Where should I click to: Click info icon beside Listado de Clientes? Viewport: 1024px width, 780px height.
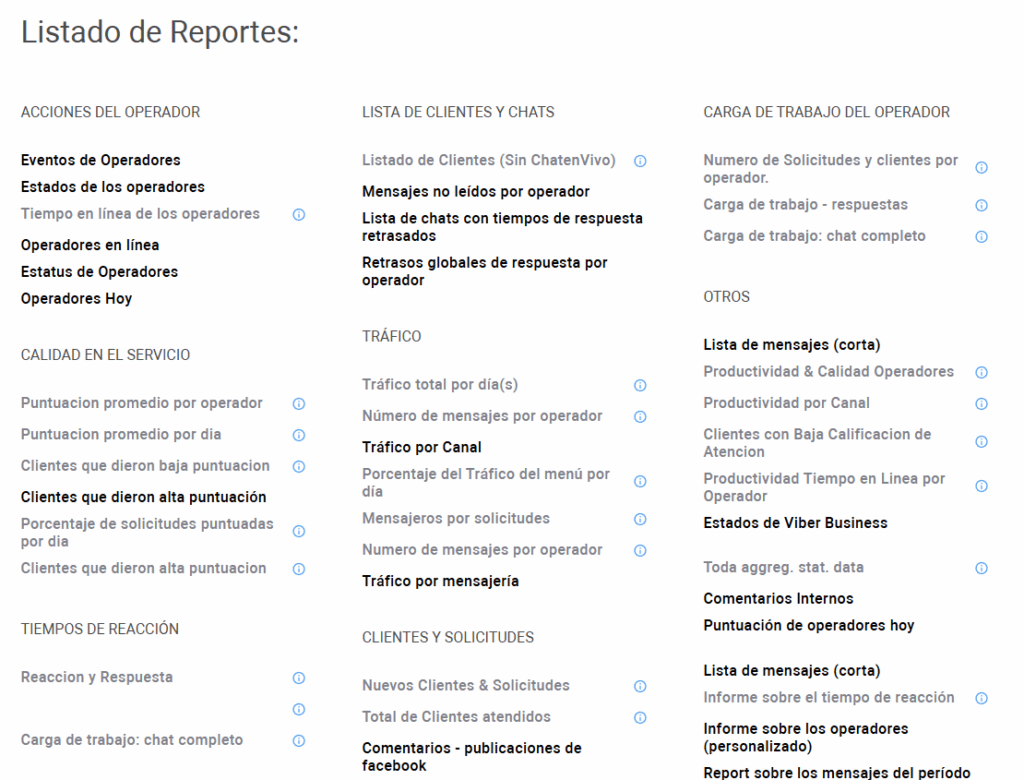coord(640,161)
